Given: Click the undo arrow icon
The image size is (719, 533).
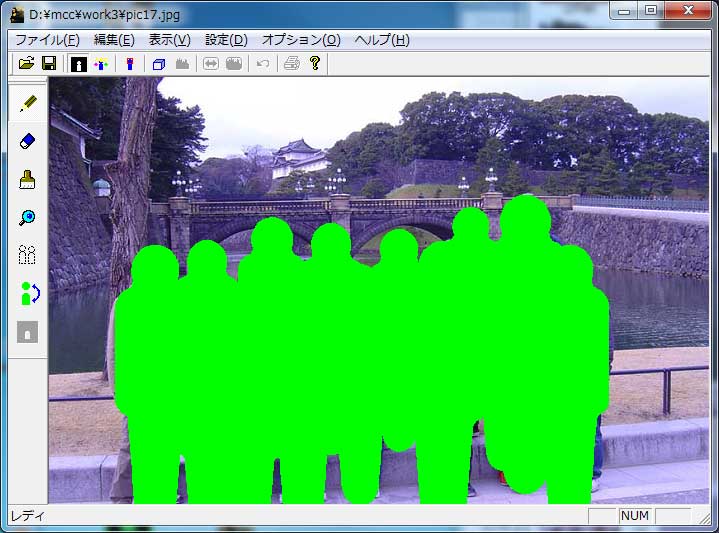Looking at the screenshot, I should click(x=263, y=64).
